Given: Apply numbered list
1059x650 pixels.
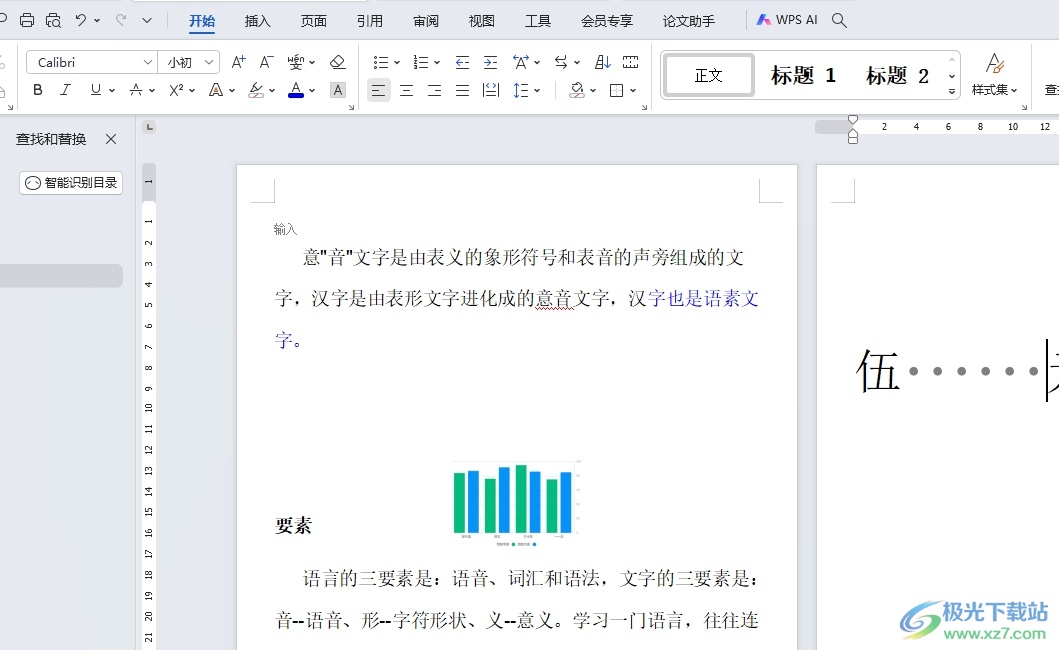Looking at the screenshot, I should [421, 62].
